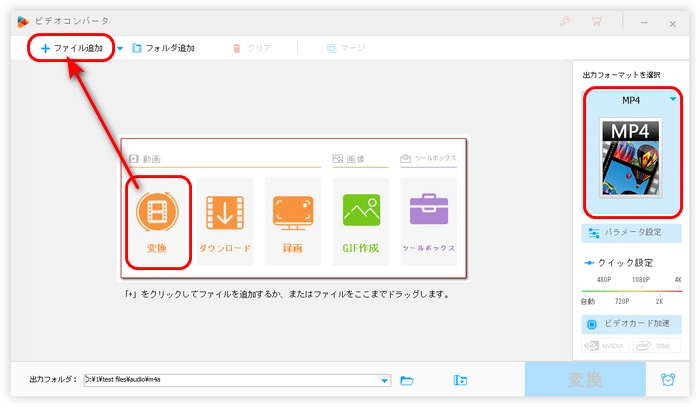Toggle the NVIDIA acceleration option
This screenshot has width=700, height=407.
coord(605,346)
